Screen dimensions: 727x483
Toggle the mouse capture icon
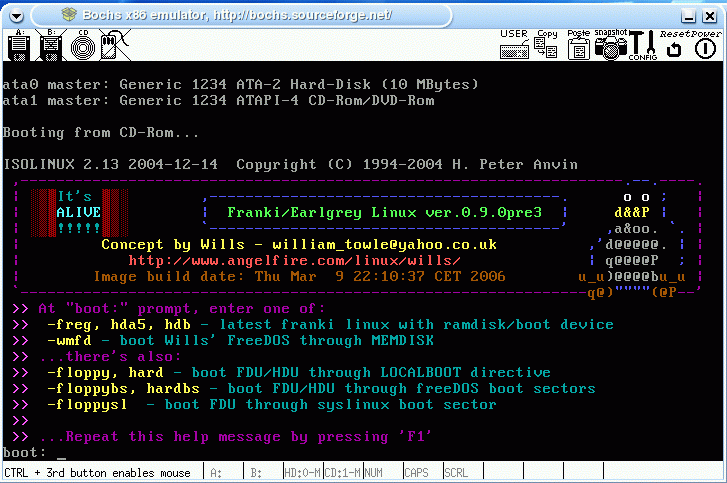tap(114, 45)
